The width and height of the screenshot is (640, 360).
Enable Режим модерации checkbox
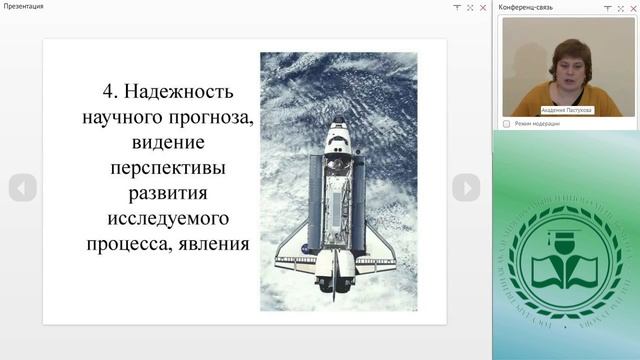tap(507, 124)
